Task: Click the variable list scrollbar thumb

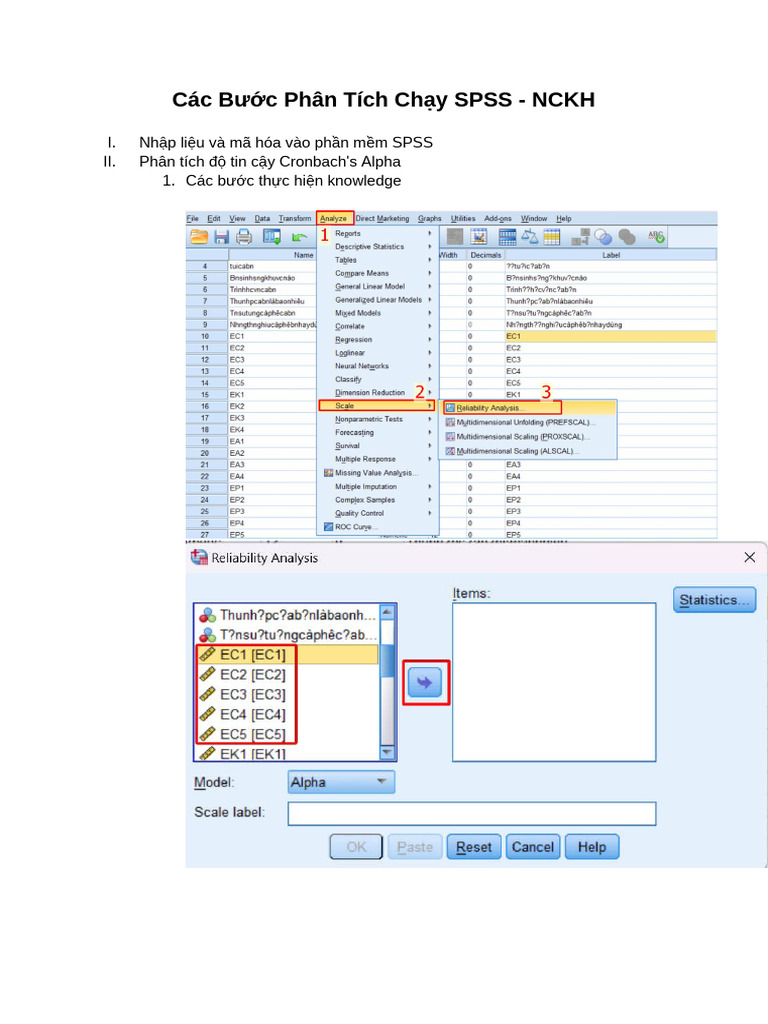Action: pyautogui.click(x=387, y=660)
